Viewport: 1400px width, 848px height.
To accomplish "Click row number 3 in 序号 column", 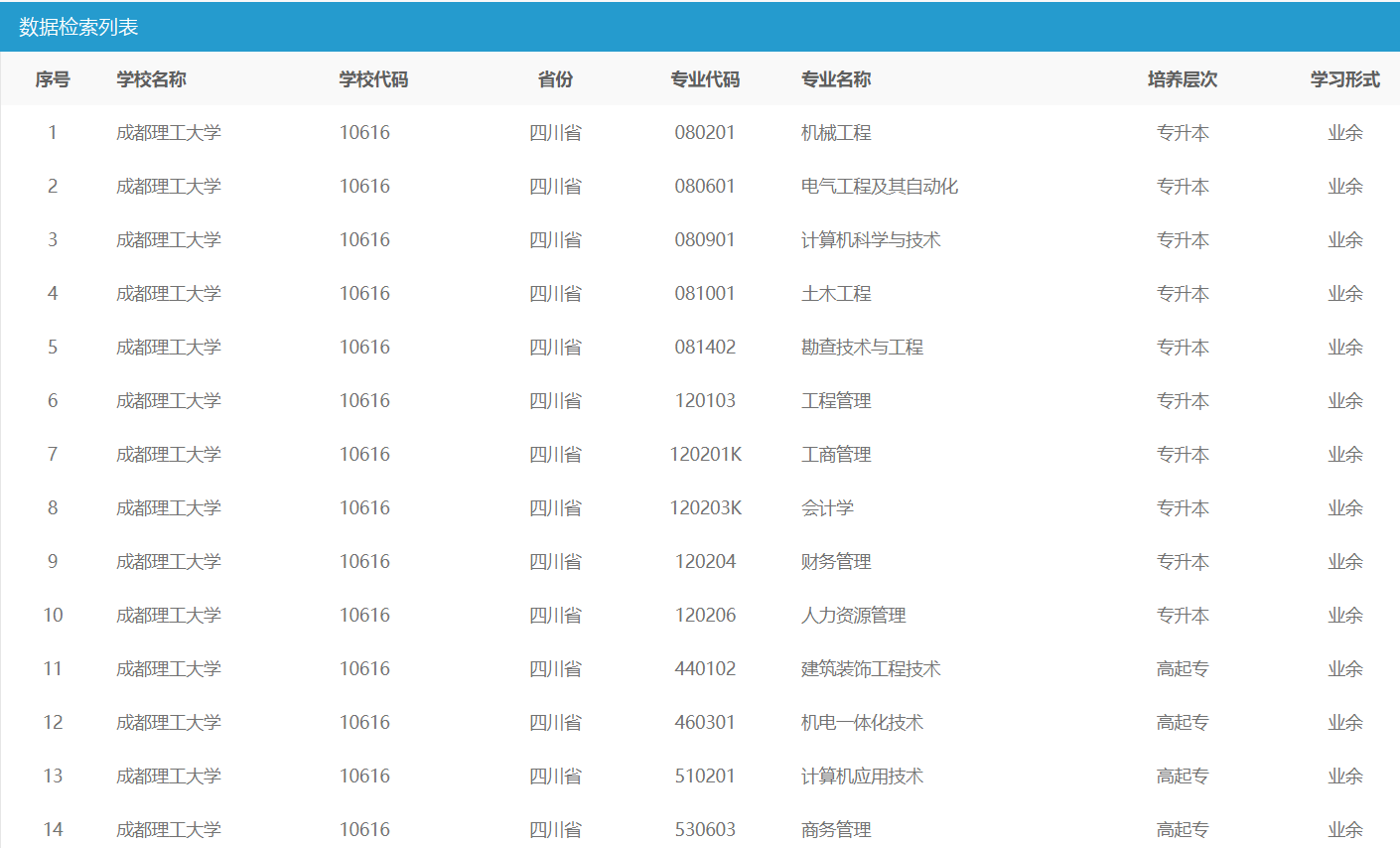I will 53,240.
